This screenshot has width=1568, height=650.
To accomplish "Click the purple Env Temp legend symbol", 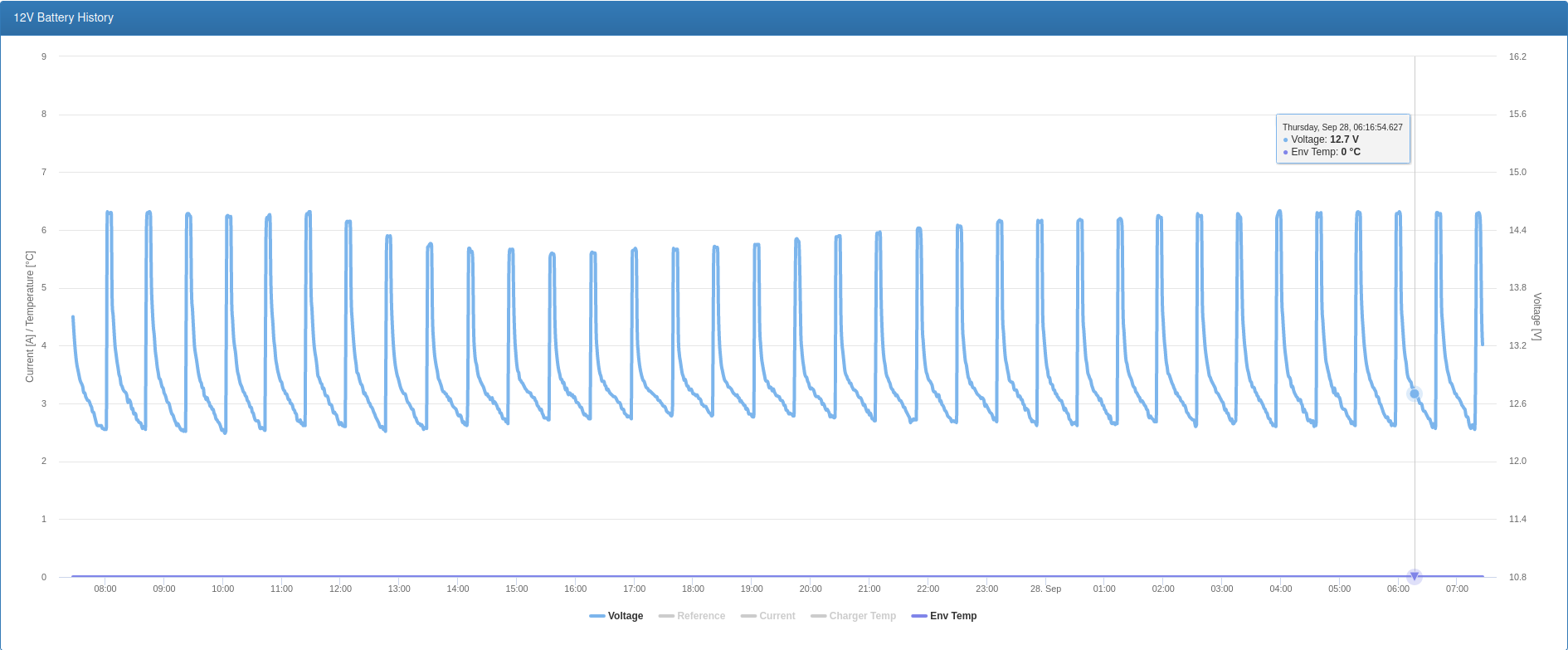I will click(918, 616).
